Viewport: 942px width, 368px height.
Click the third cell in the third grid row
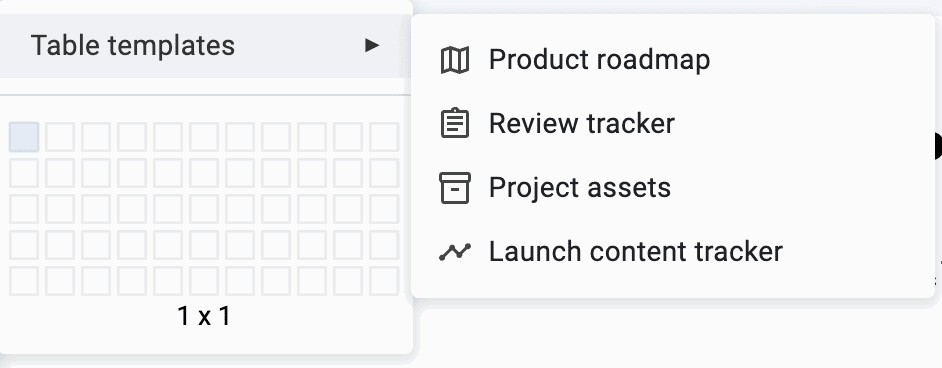pos(96,209)
